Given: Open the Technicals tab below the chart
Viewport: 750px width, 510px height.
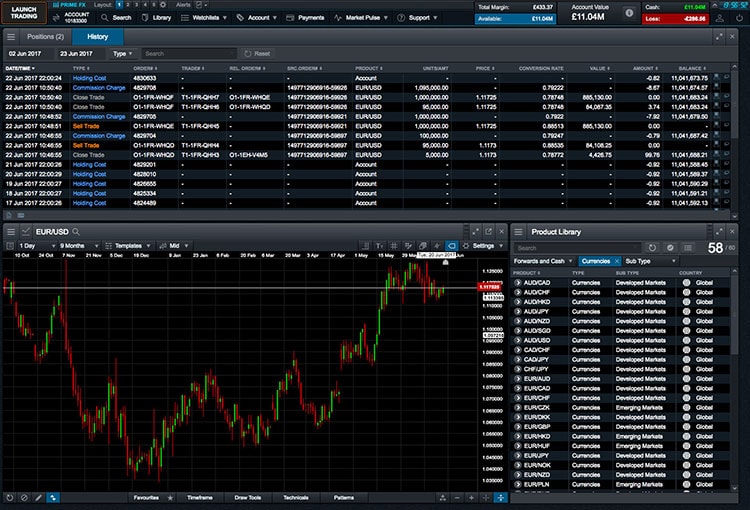Looking at the screenshot, I should [x=295, y=497].
